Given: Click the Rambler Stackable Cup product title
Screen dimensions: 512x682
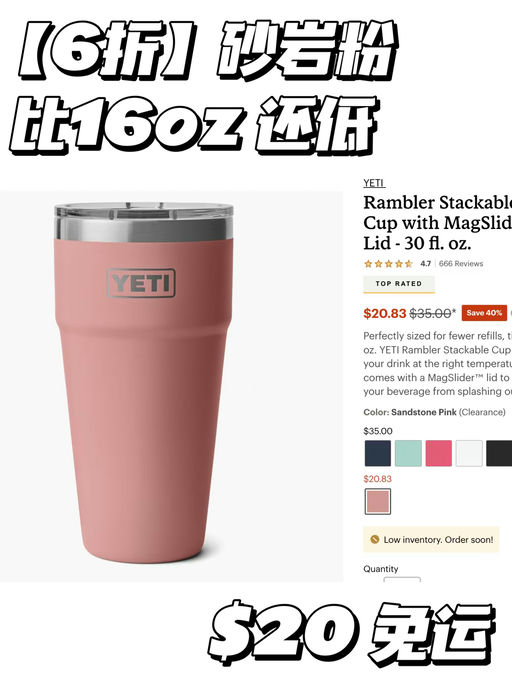Looking at the screenshot, I should (x=438, y=223).
